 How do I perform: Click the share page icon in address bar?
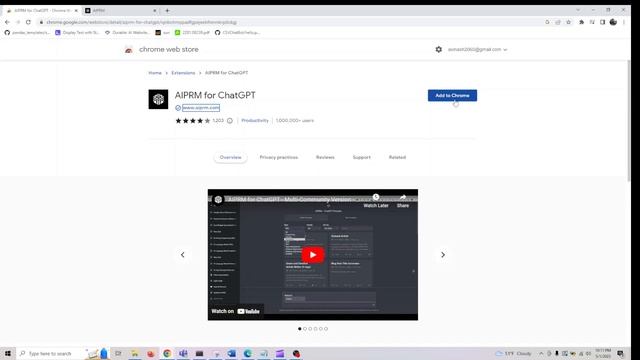558,22
